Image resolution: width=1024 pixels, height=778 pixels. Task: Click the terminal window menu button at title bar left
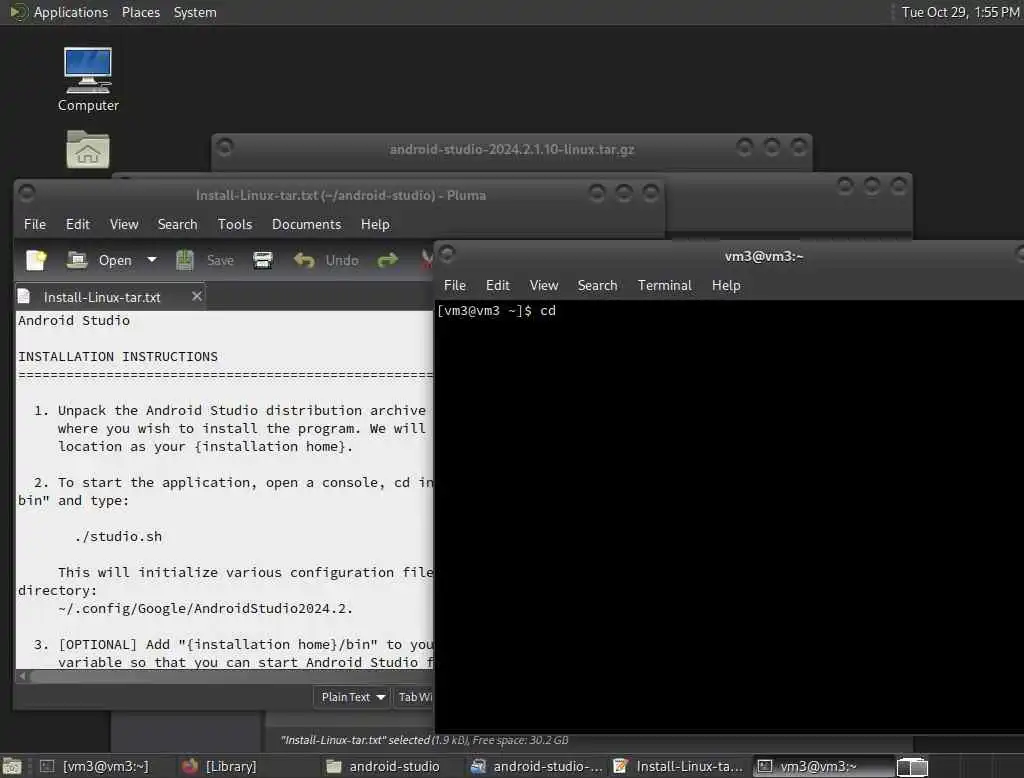point(447,254)
